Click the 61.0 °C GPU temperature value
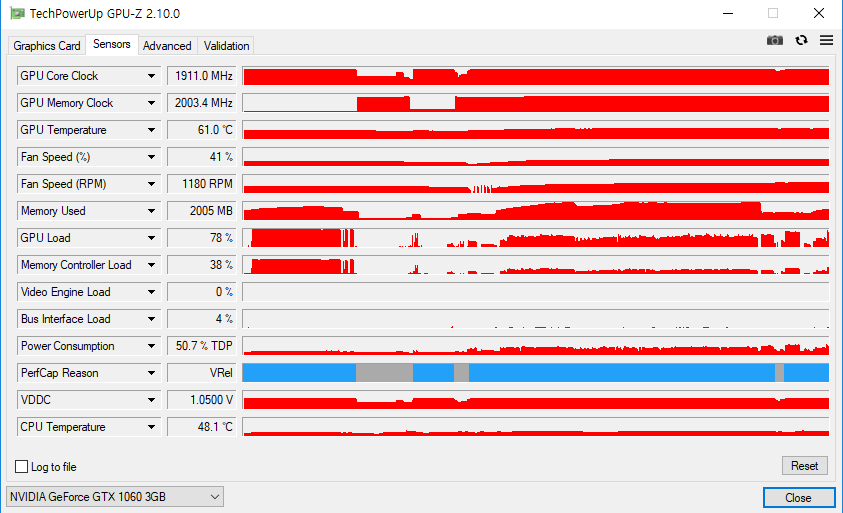Image resolution: width=843 pixels, height=513 pixels. pos(202,130)
